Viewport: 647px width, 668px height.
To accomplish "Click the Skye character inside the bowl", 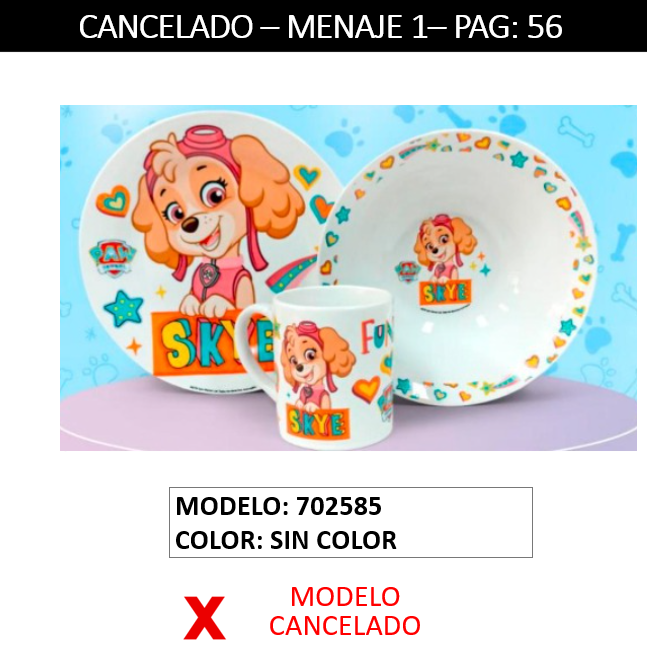I will coord(444,248).
